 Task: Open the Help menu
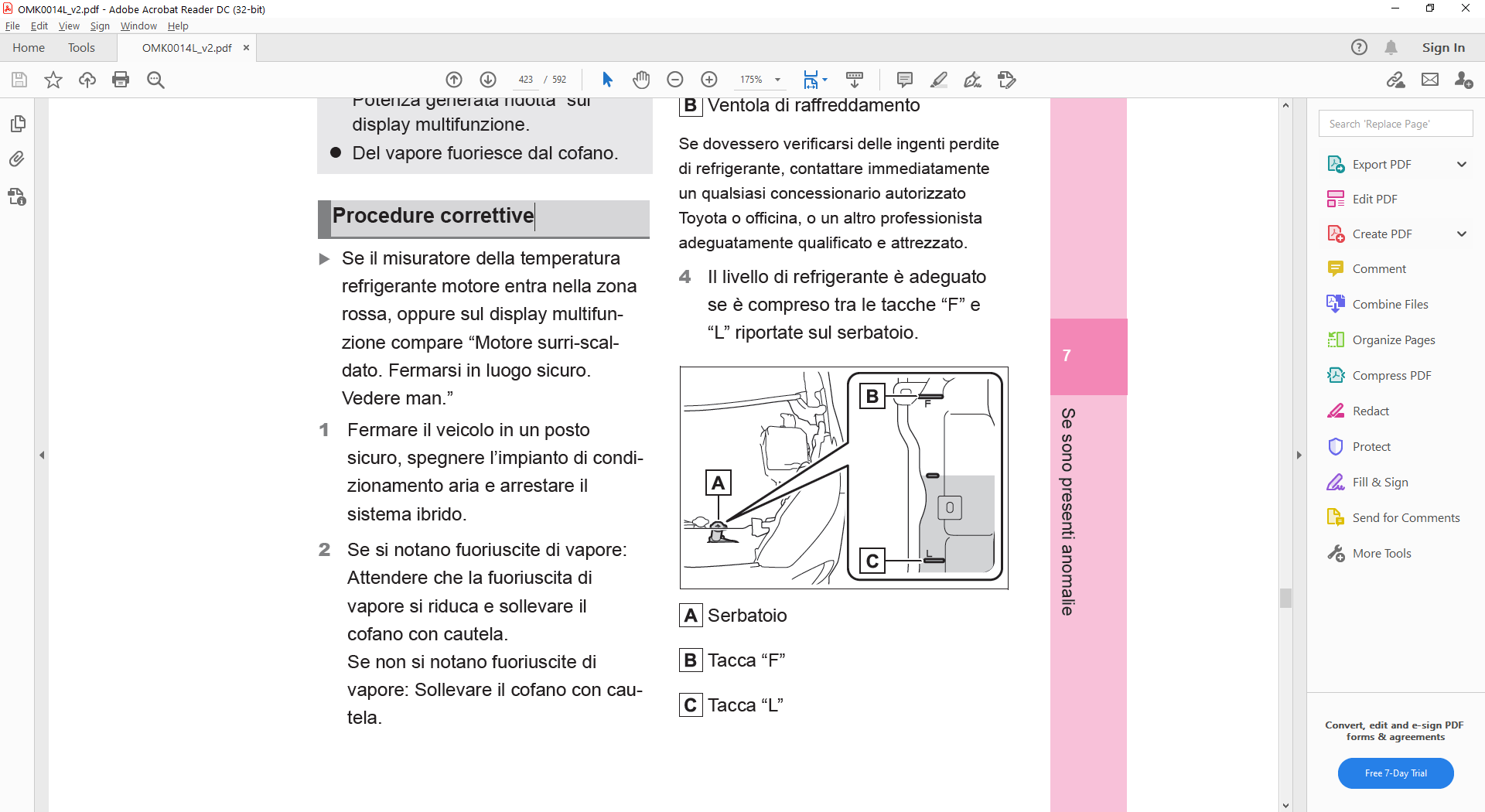click(178, 26)
